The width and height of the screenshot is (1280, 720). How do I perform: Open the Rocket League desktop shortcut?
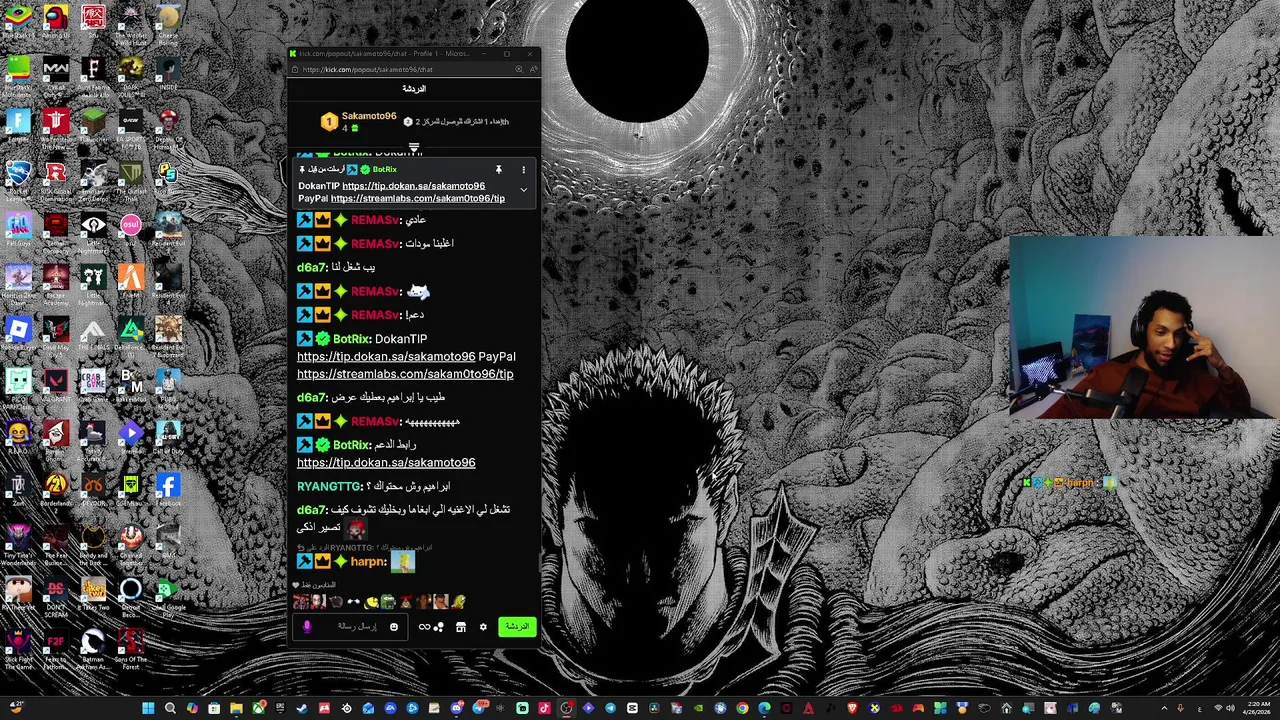pos(18,174)
